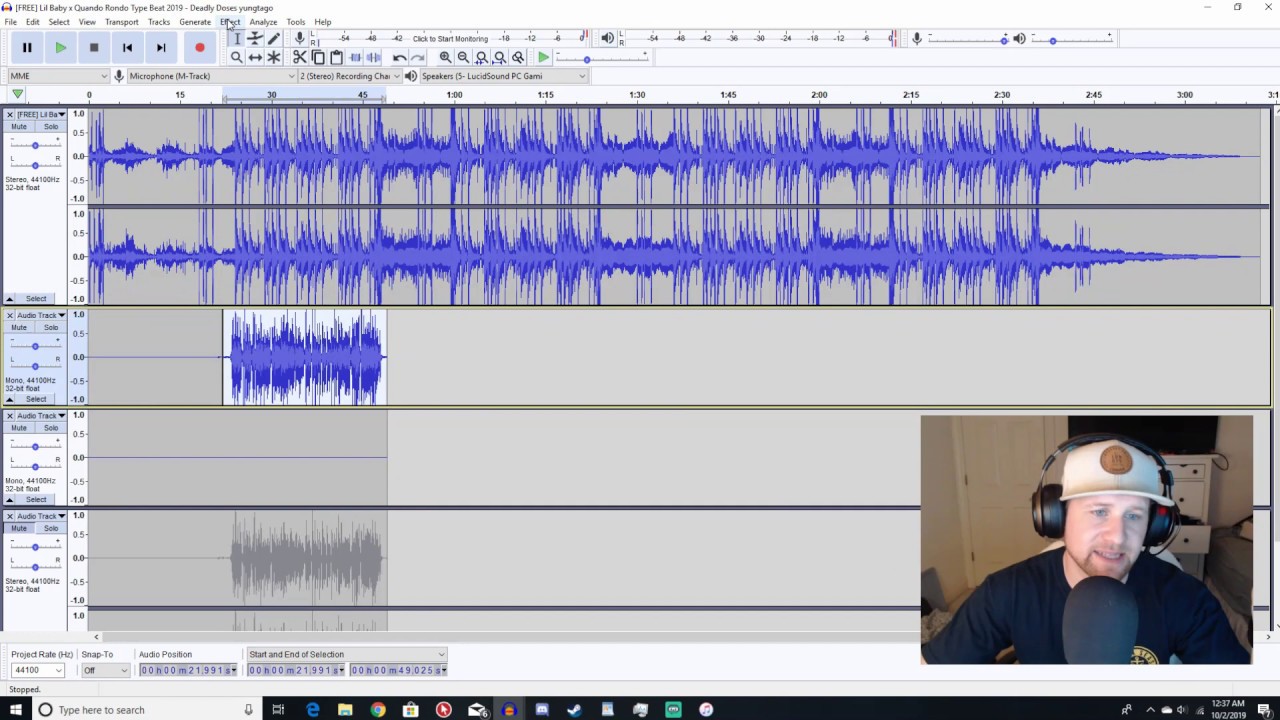The image size is (1280, 720).
Task: Open the Snap-To Off dropdown
Action: tap(106, 670)
